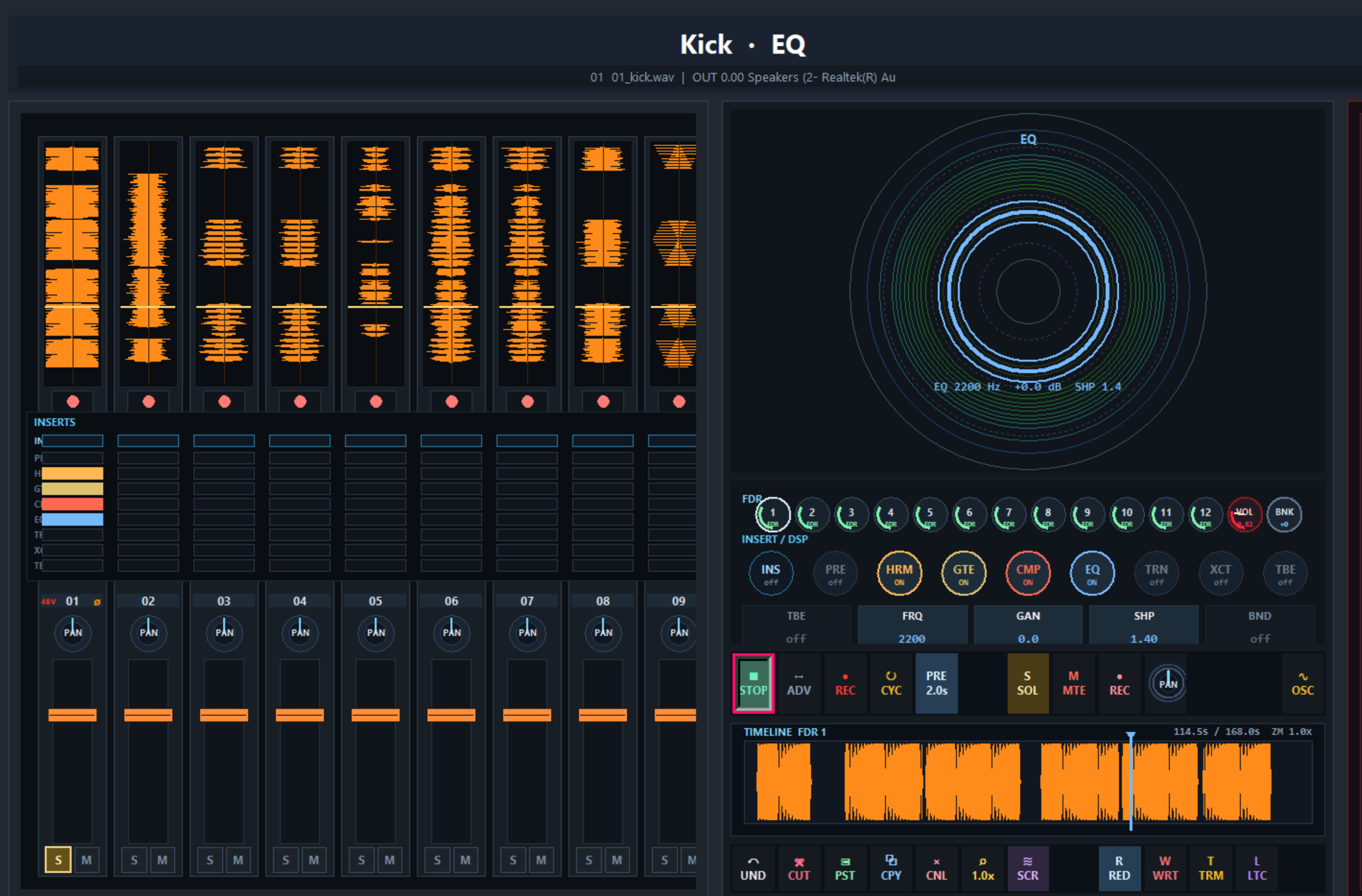Select the RED automation read mode
This screenshot has height=896, width=1362.
[x=1119, y=868]
